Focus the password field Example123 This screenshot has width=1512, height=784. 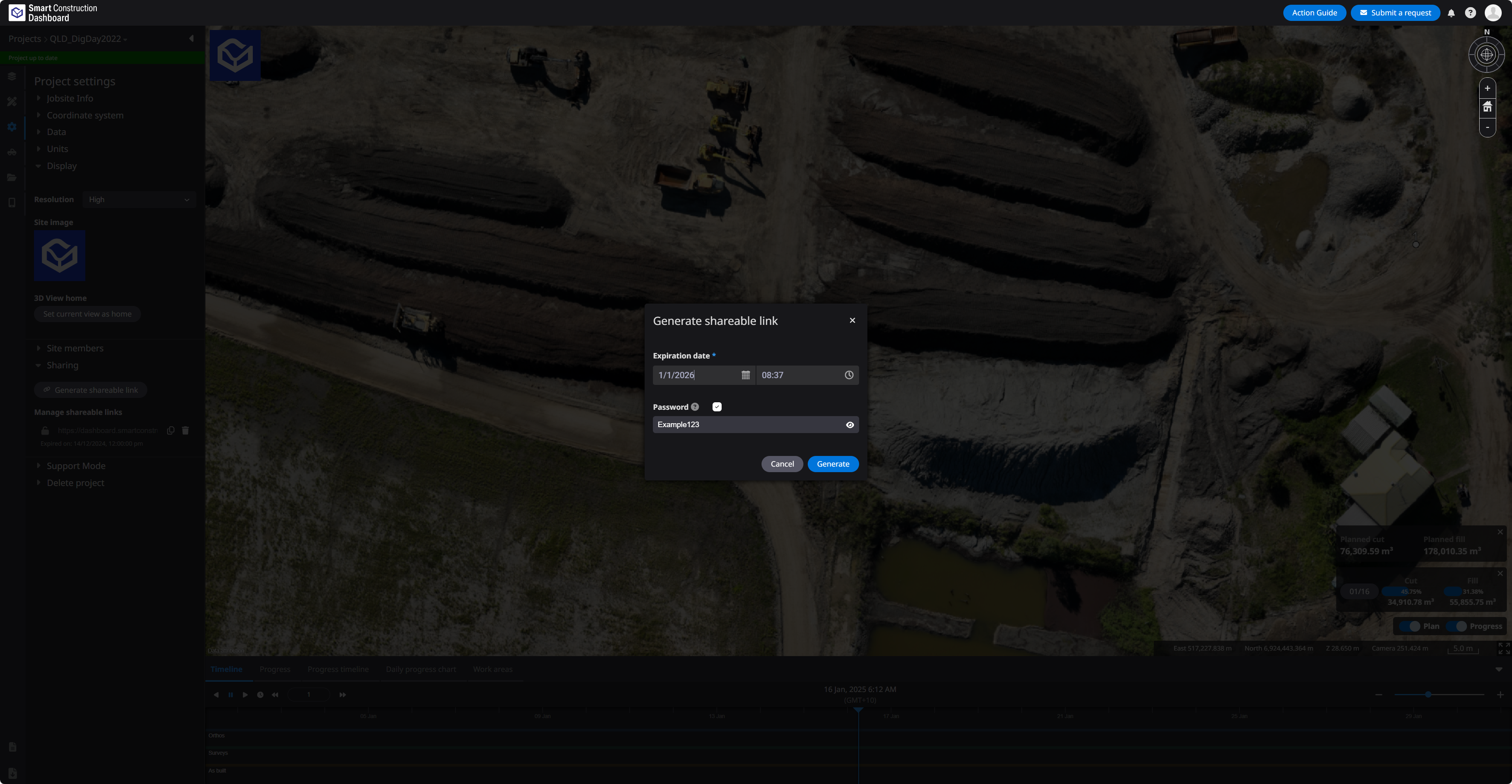coord(756,424)
